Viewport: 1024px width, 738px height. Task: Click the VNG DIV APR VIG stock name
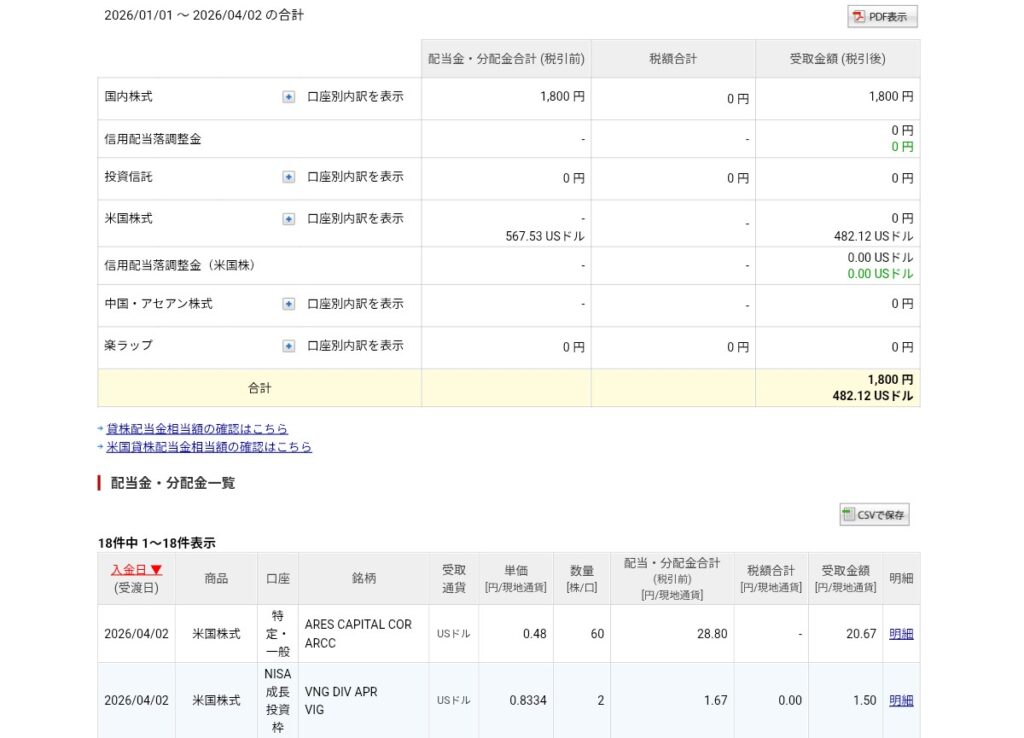pyautogui.click(x=341, y=700)
